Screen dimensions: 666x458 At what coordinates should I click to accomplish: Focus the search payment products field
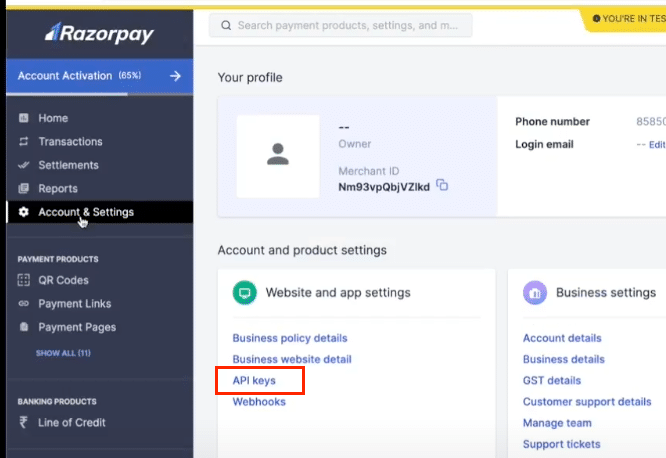tap(341, 25)
